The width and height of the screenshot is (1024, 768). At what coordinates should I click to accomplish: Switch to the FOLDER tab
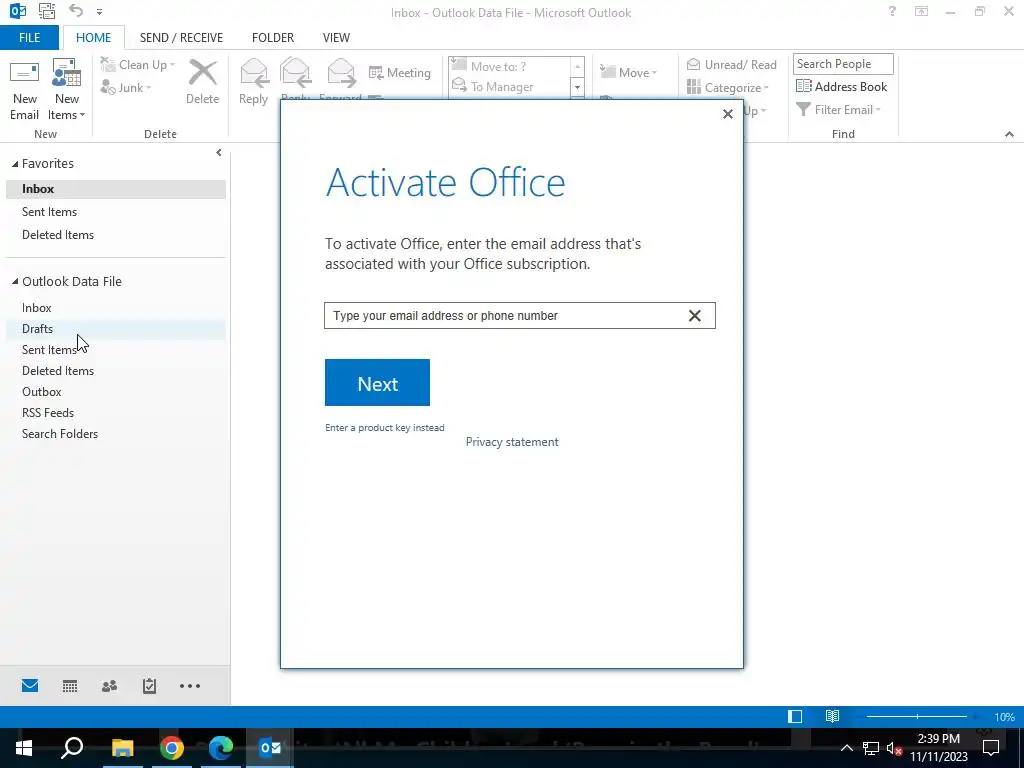coord(273,37)
